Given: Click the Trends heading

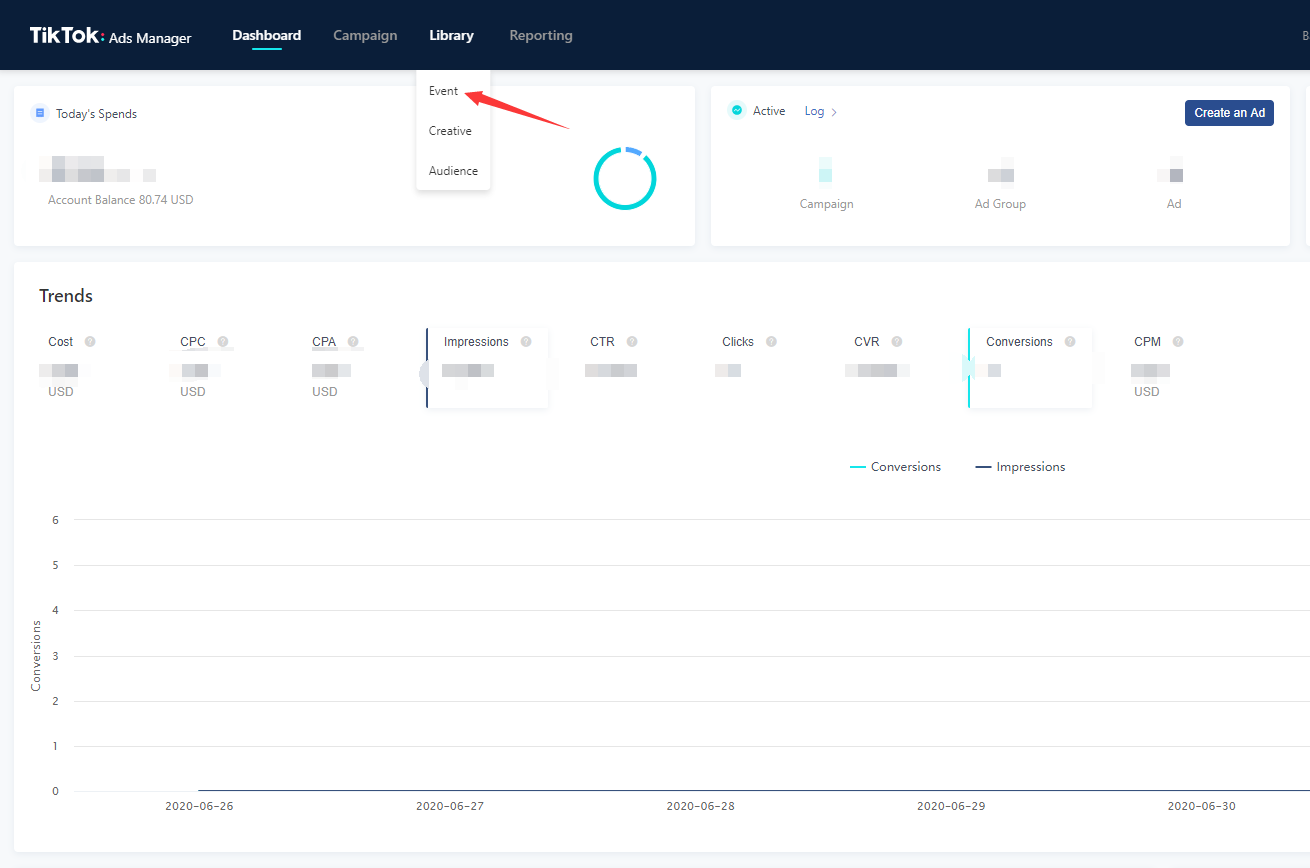Looking at the screenshot, I should click(x=66, y=296).
